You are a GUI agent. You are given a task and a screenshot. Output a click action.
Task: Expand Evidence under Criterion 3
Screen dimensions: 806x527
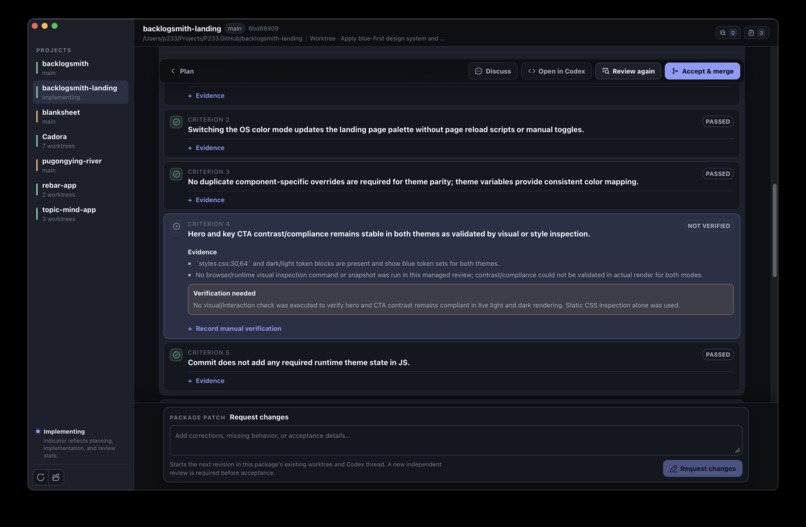tap(206, 199)
